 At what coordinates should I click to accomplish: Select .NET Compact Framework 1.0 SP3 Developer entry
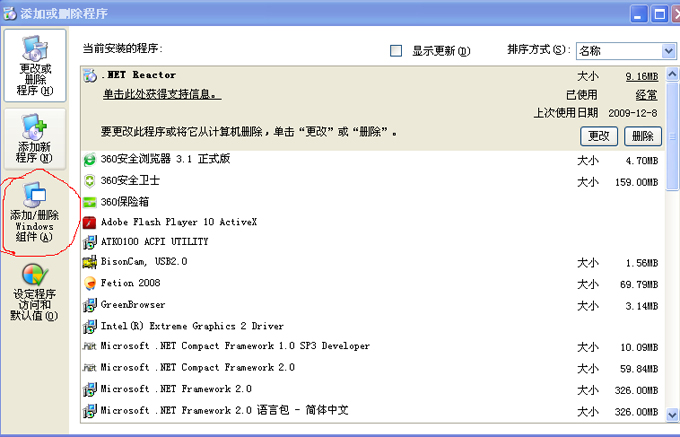click(x=373, y=346)
